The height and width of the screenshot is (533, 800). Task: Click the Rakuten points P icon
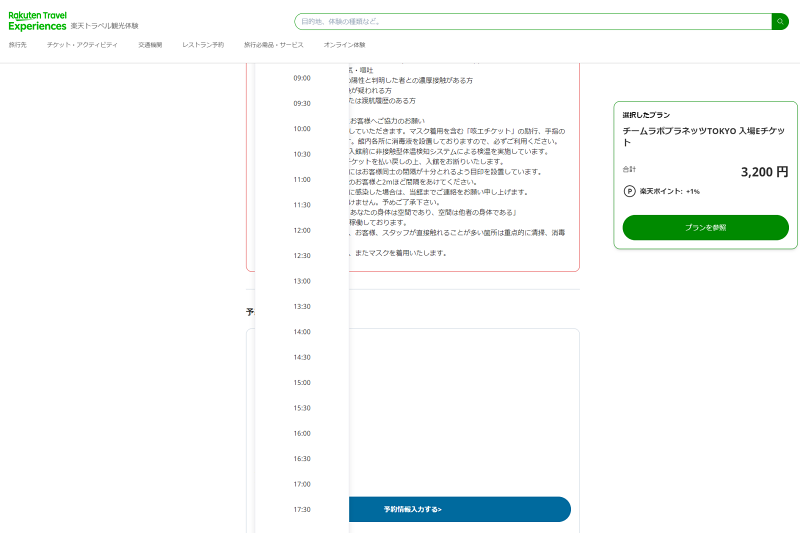[629, 191]
